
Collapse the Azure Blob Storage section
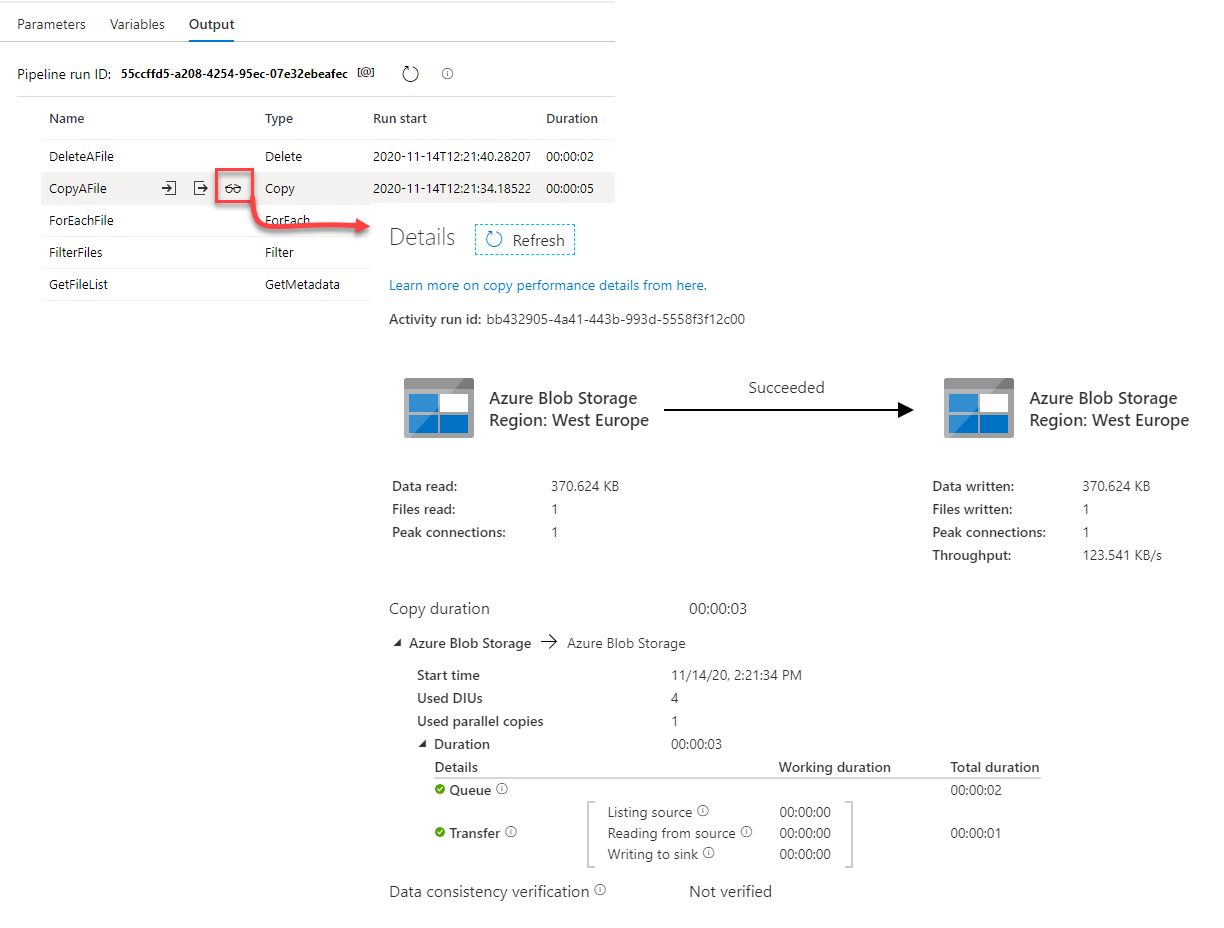click(398, 644)
